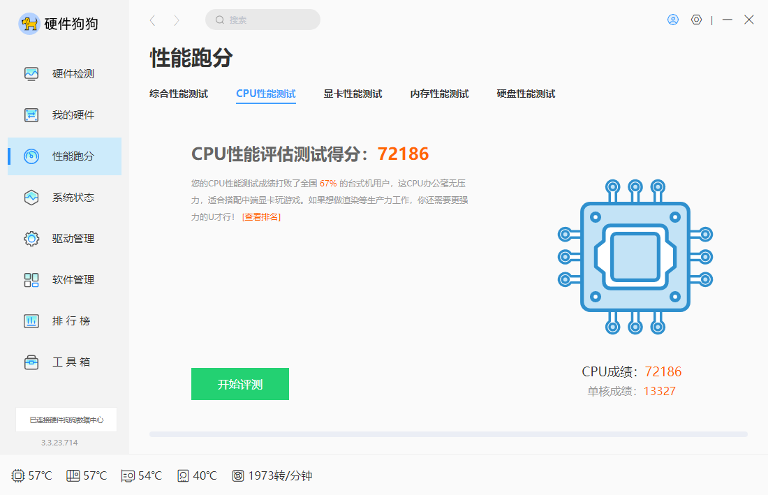Click the CPU成绩 72186 value under chip

pos(663,372)
